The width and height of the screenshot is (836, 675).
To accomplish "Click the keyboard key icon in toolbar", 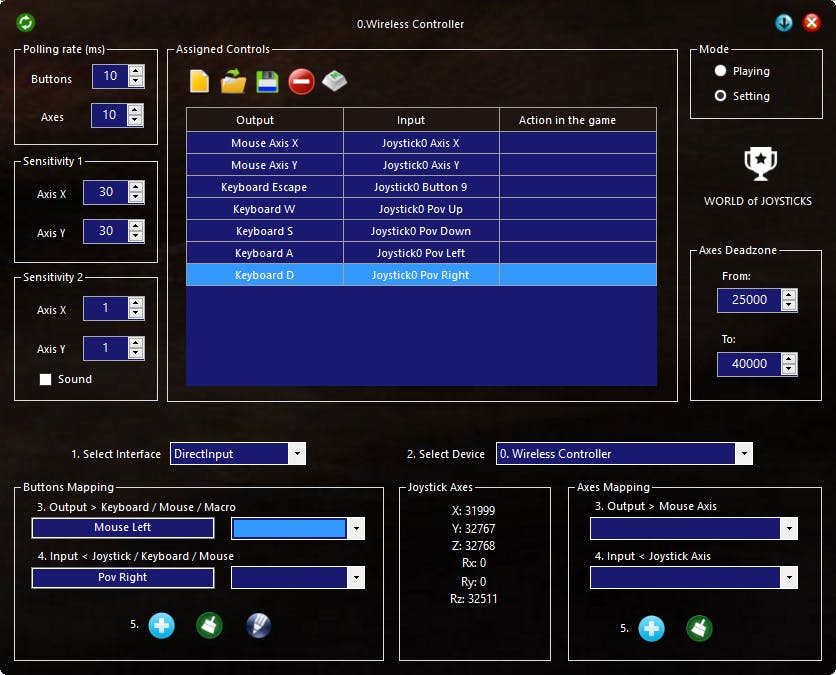I will [335, 81].
